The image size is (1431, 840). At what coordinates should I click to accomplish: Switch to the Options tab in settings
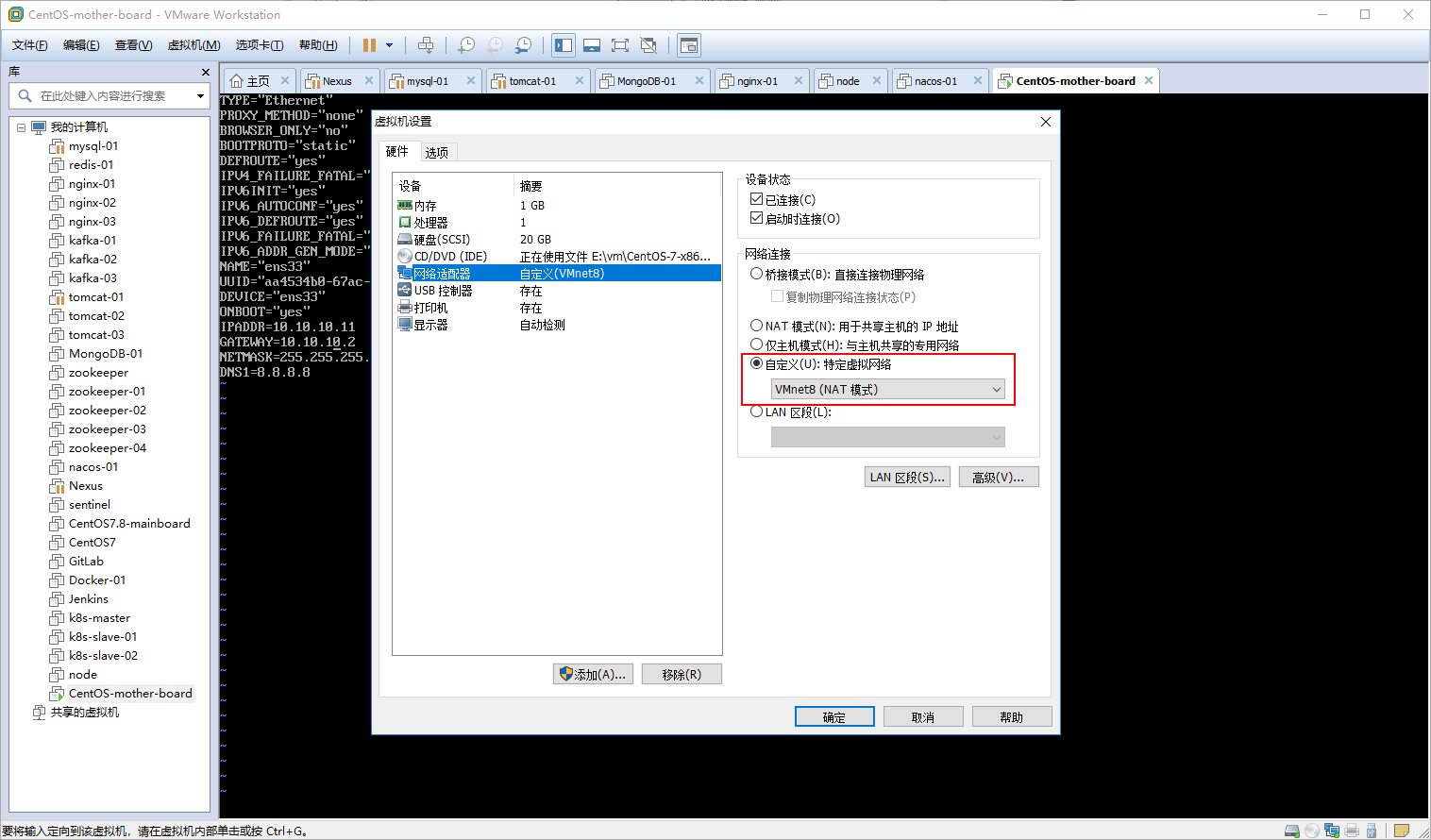pos(437,152)
